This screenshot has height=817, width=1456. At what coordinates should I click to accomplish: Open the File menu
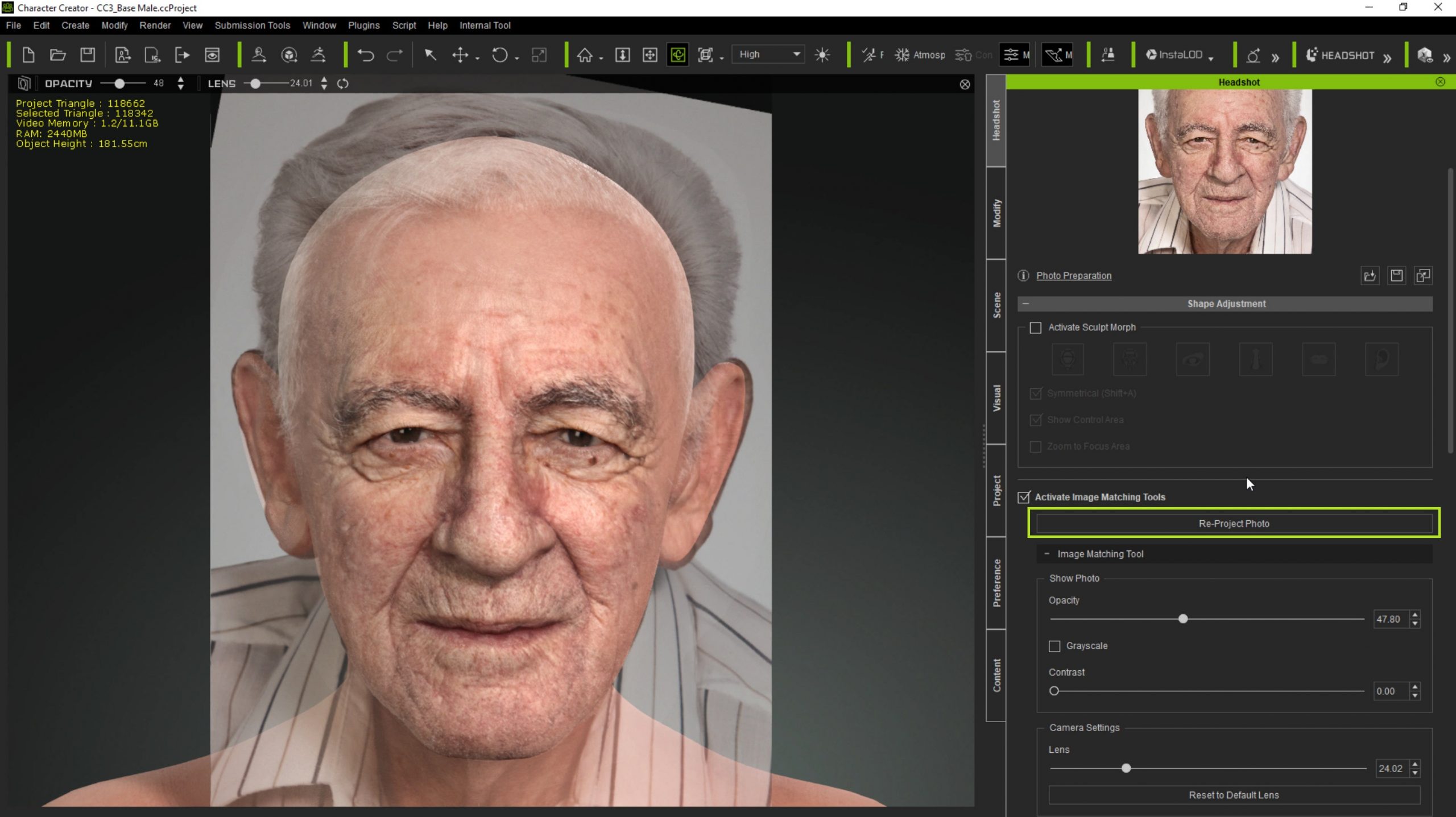coord(13,26)
